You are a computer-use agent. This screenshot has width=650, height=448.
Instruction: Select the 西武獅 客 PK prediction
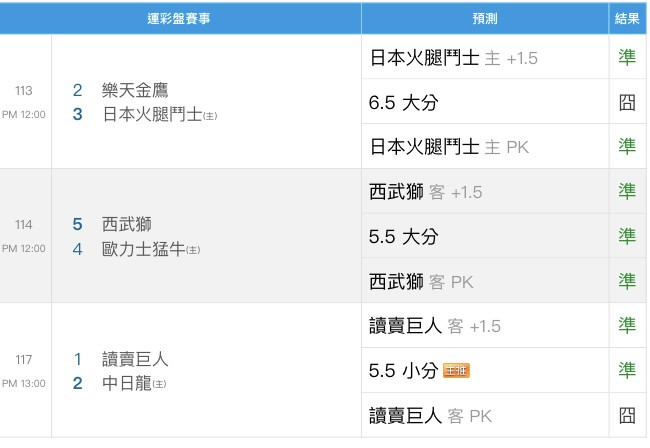click(x=421, y=281)
